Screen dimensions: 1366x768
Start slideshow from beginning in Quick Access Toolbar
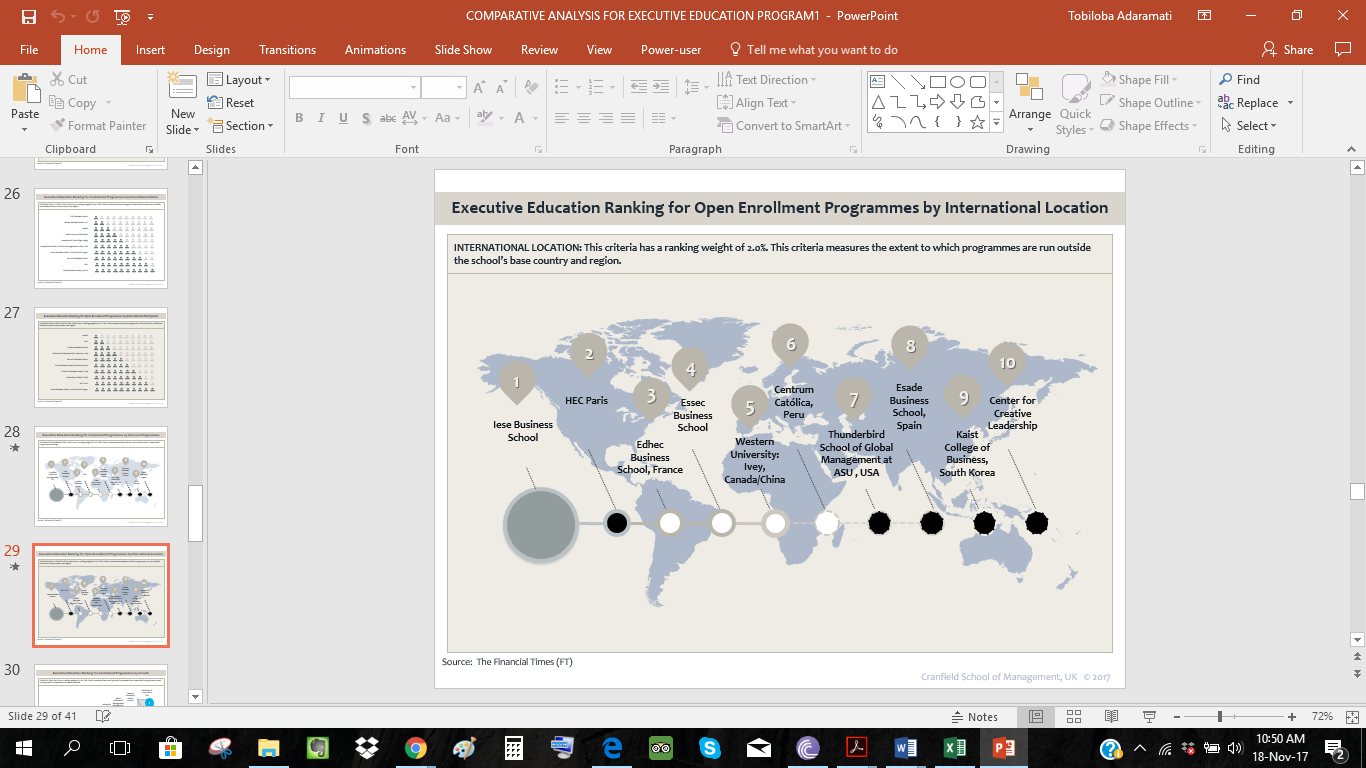(x=122, y=16)
